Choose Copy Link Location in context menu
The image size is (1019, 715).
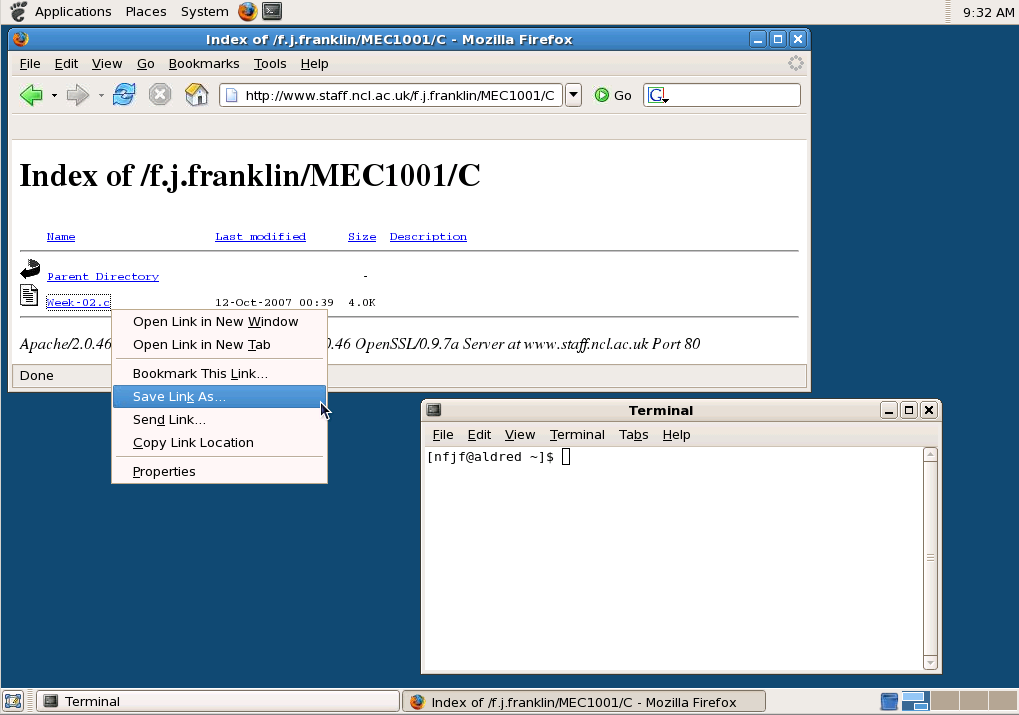193,443
